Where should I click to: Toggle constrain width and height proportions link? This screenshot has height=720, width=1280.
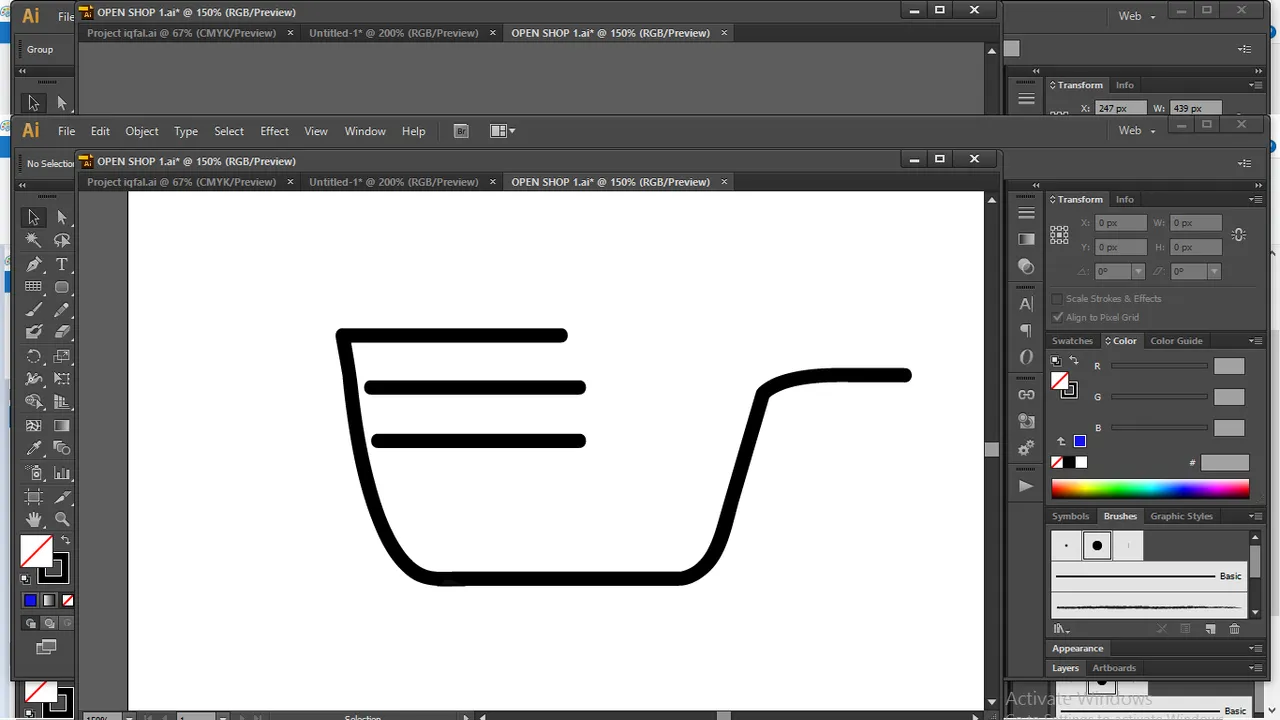1239,234
